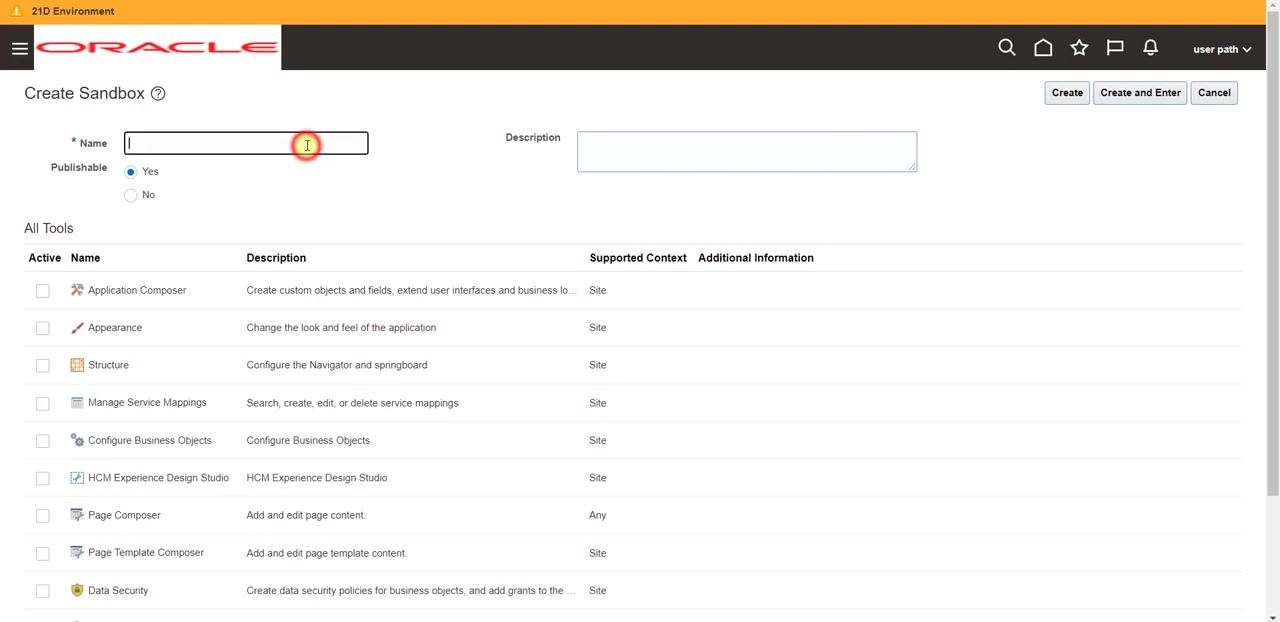1280x622 pixels.
Task: Activate the Manage Service Mappings checkbox
Action: (x=42, y=403)
